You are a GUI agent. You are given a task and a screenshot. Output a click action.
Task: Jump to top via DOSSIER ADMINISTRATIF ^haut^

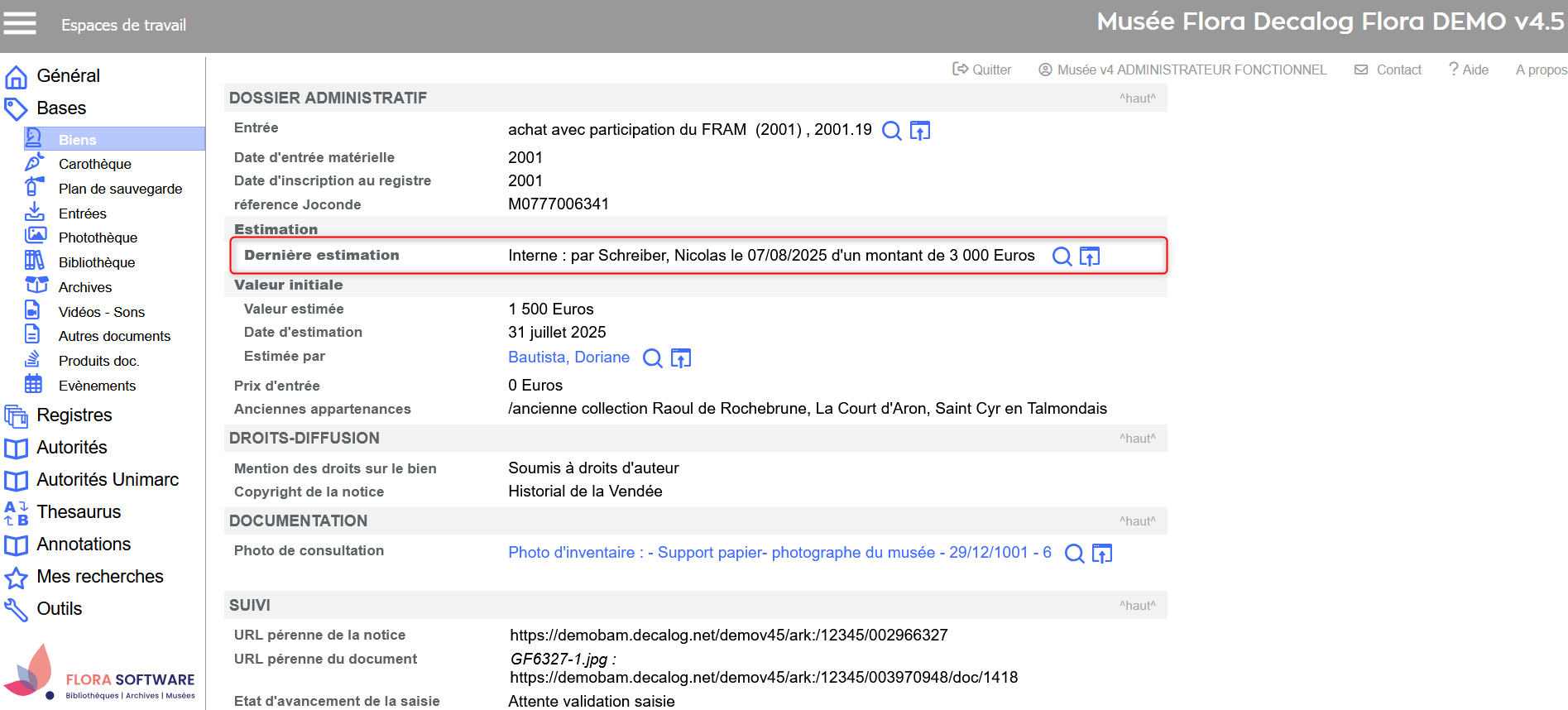coord(1137,98)
